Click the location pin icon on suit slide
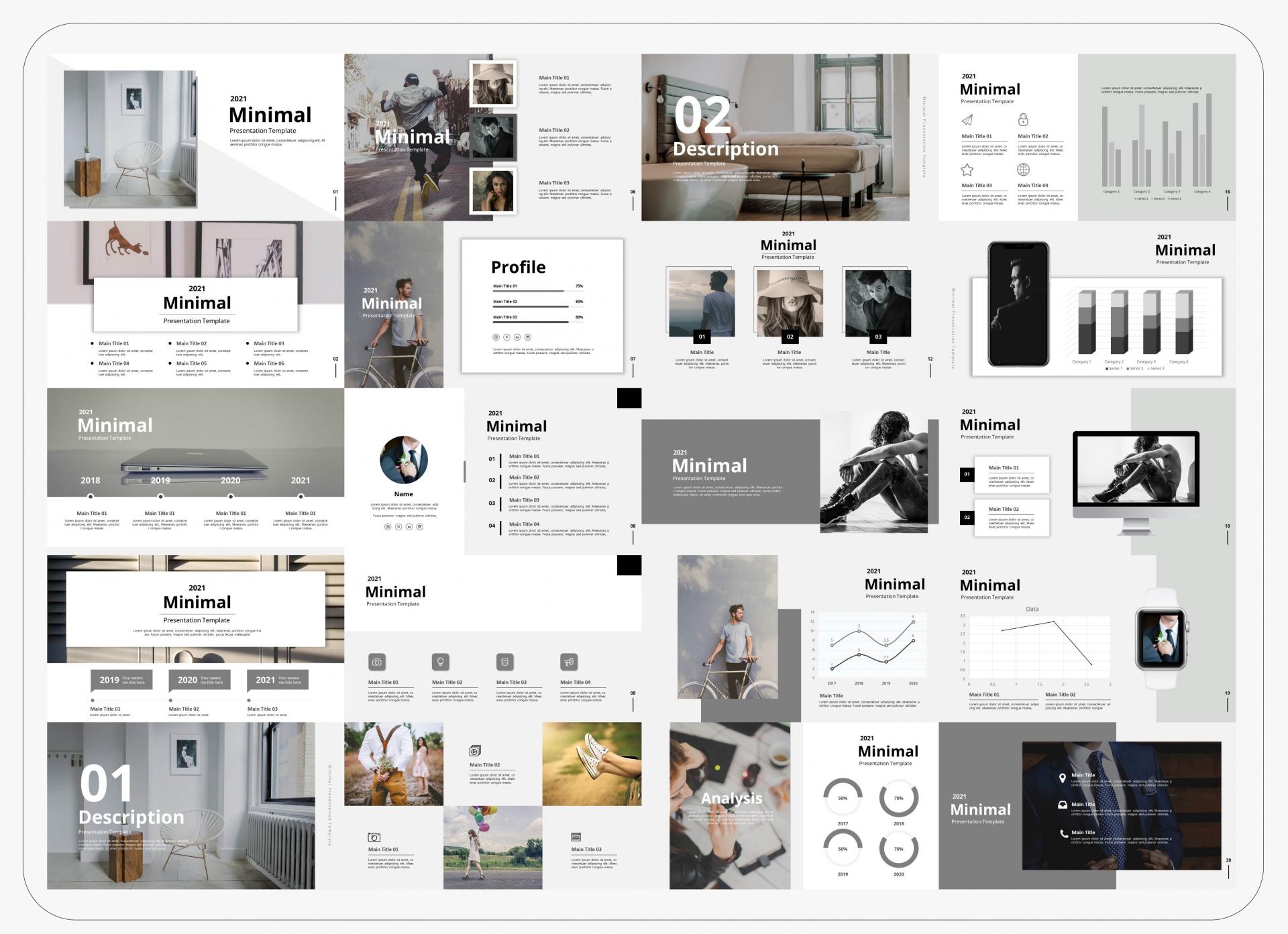 1062,778
